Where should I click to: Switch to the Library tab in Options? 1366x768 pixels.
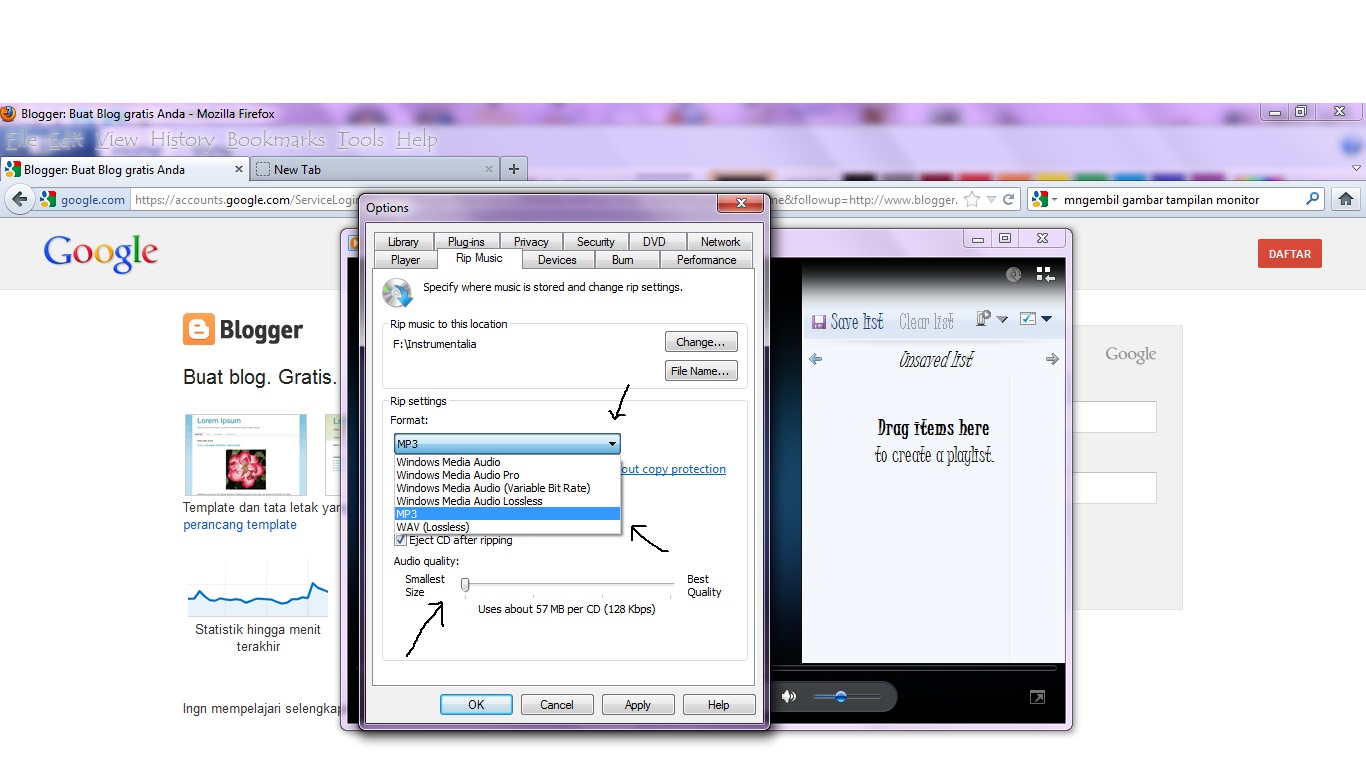404,241
